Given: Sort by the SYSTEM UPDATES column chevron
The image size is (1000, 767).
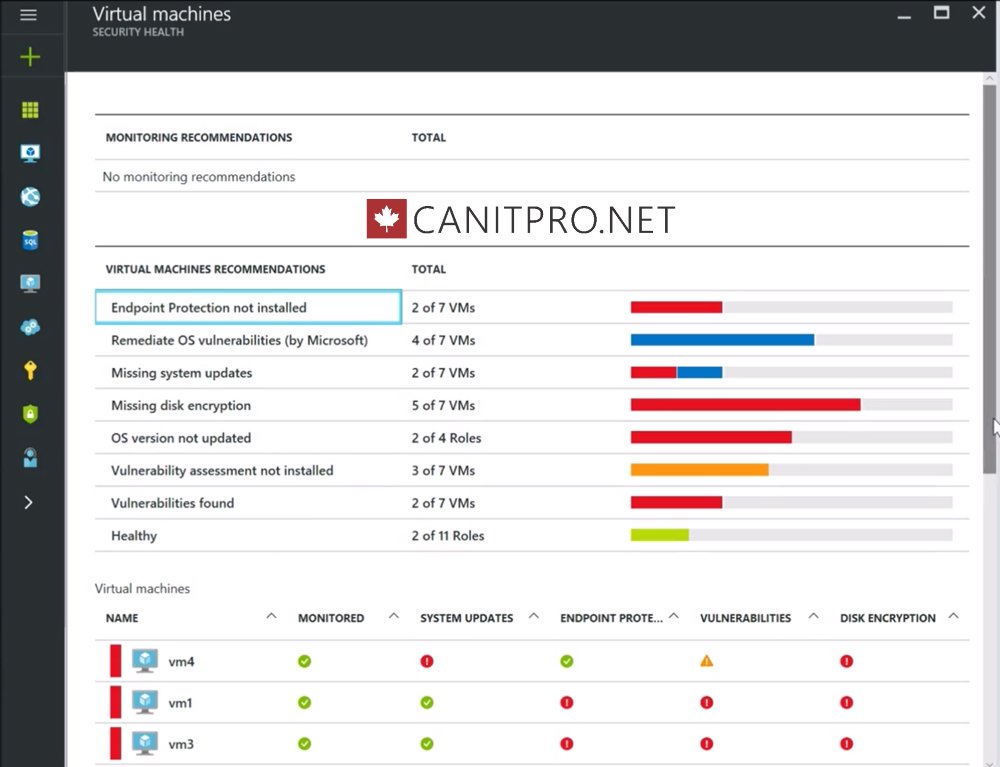Looking at the screenshot, I should (x=534, y=617).
